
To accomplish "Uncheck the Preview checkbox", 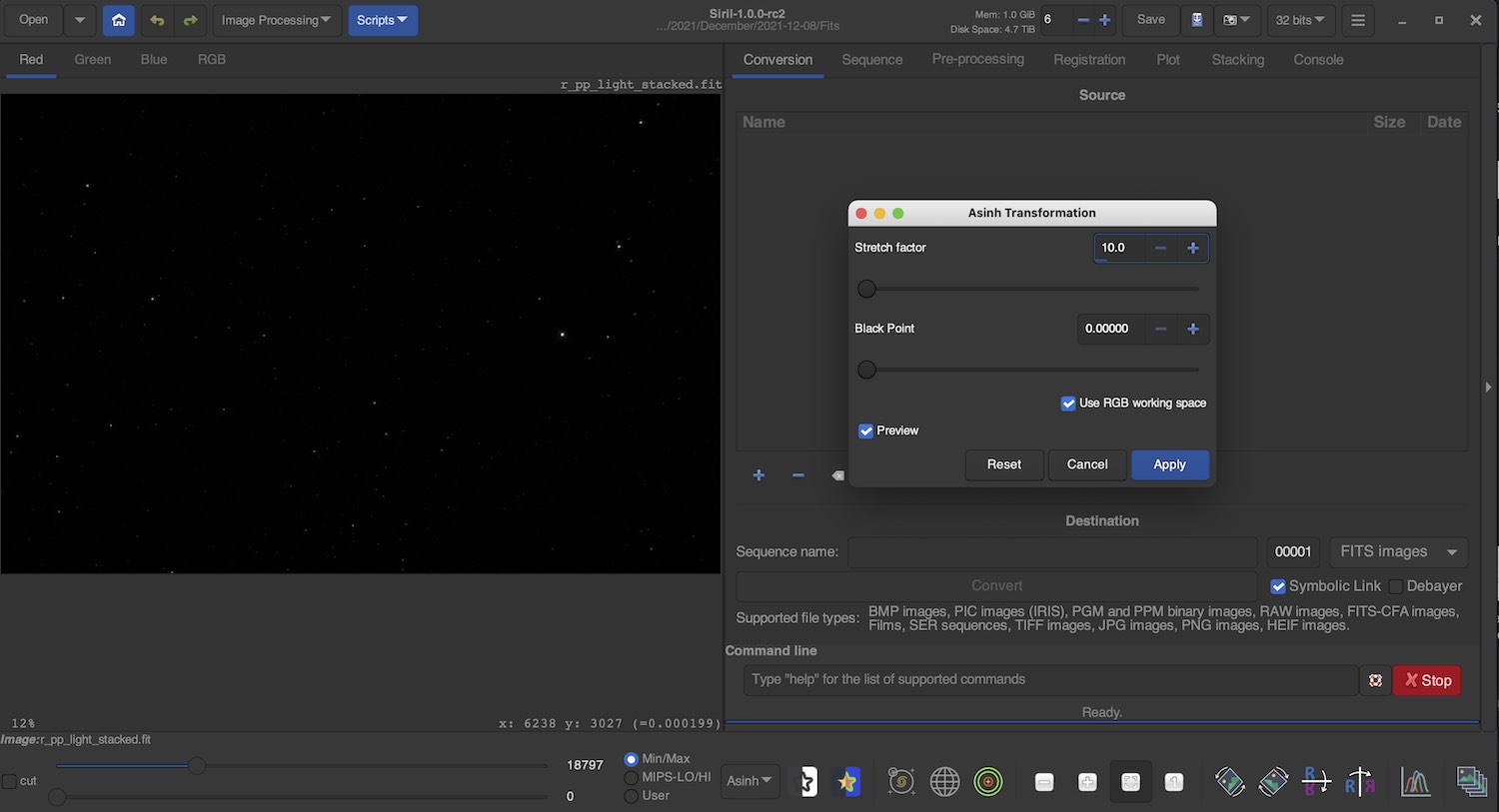I will click(865, 431).
